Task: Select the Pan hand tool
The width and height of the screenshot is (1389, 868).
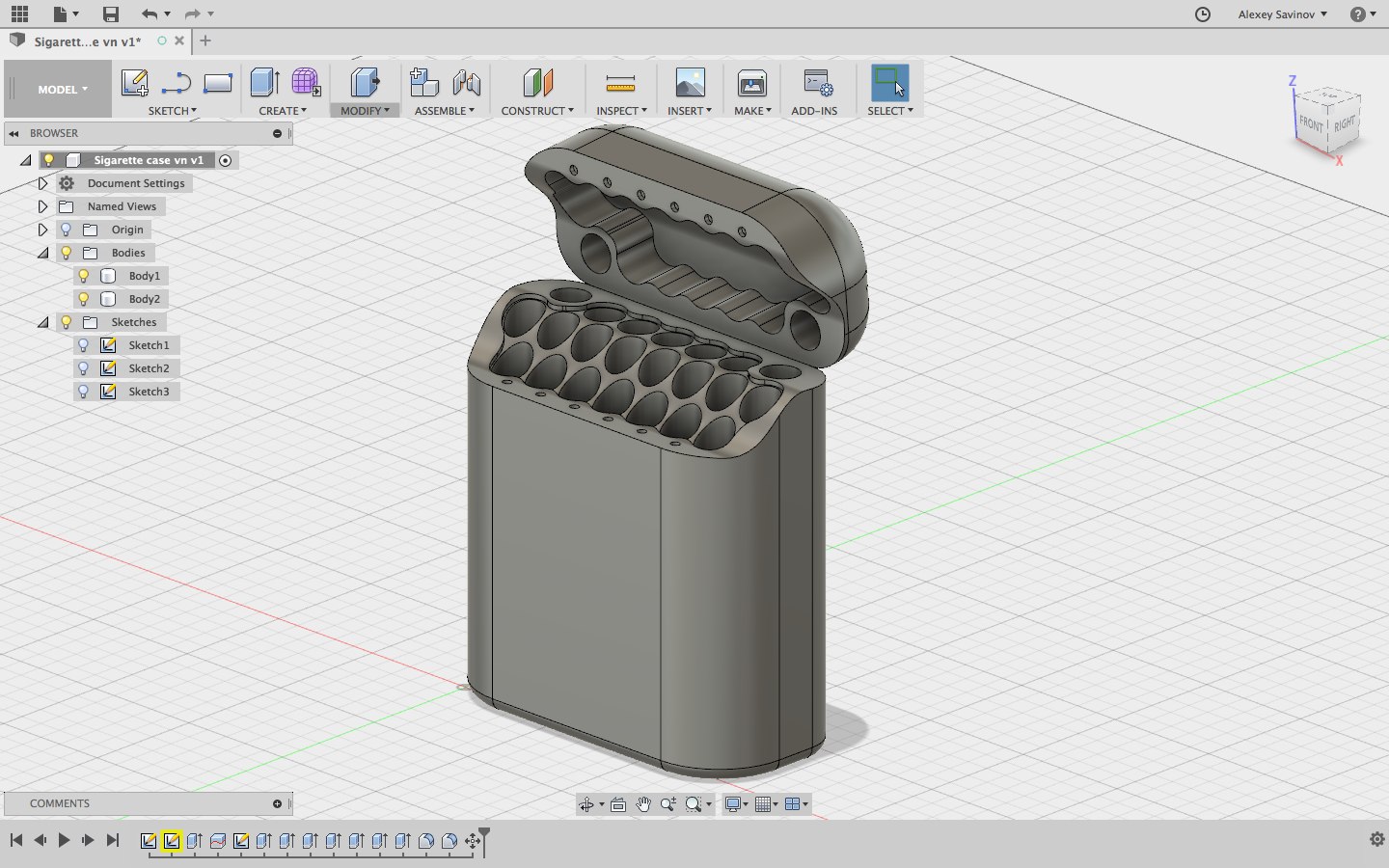Action: tap(642, 804)
